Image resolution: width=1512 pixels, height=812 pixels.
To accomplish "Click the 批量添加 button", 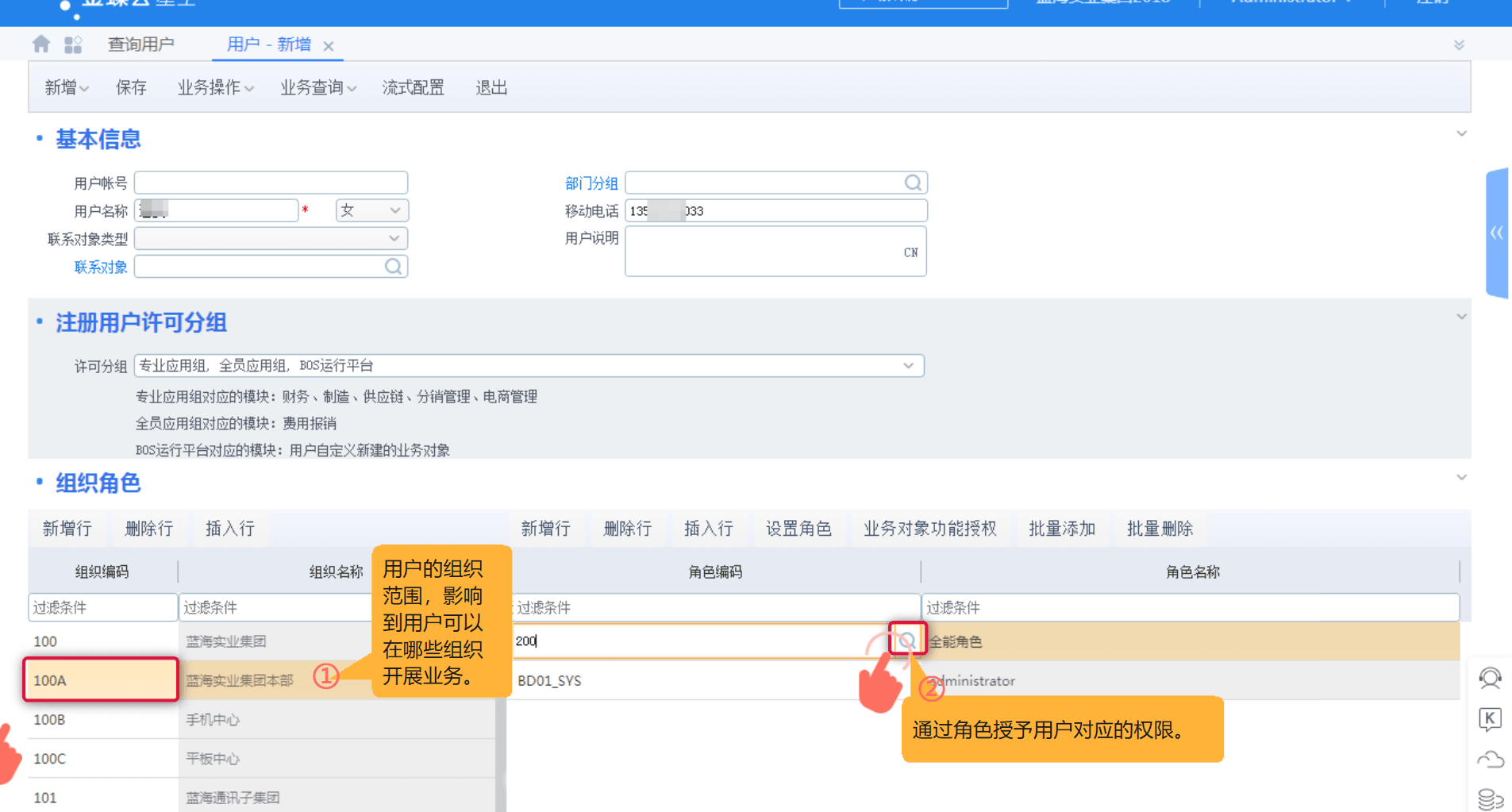I will [1063, 529].
